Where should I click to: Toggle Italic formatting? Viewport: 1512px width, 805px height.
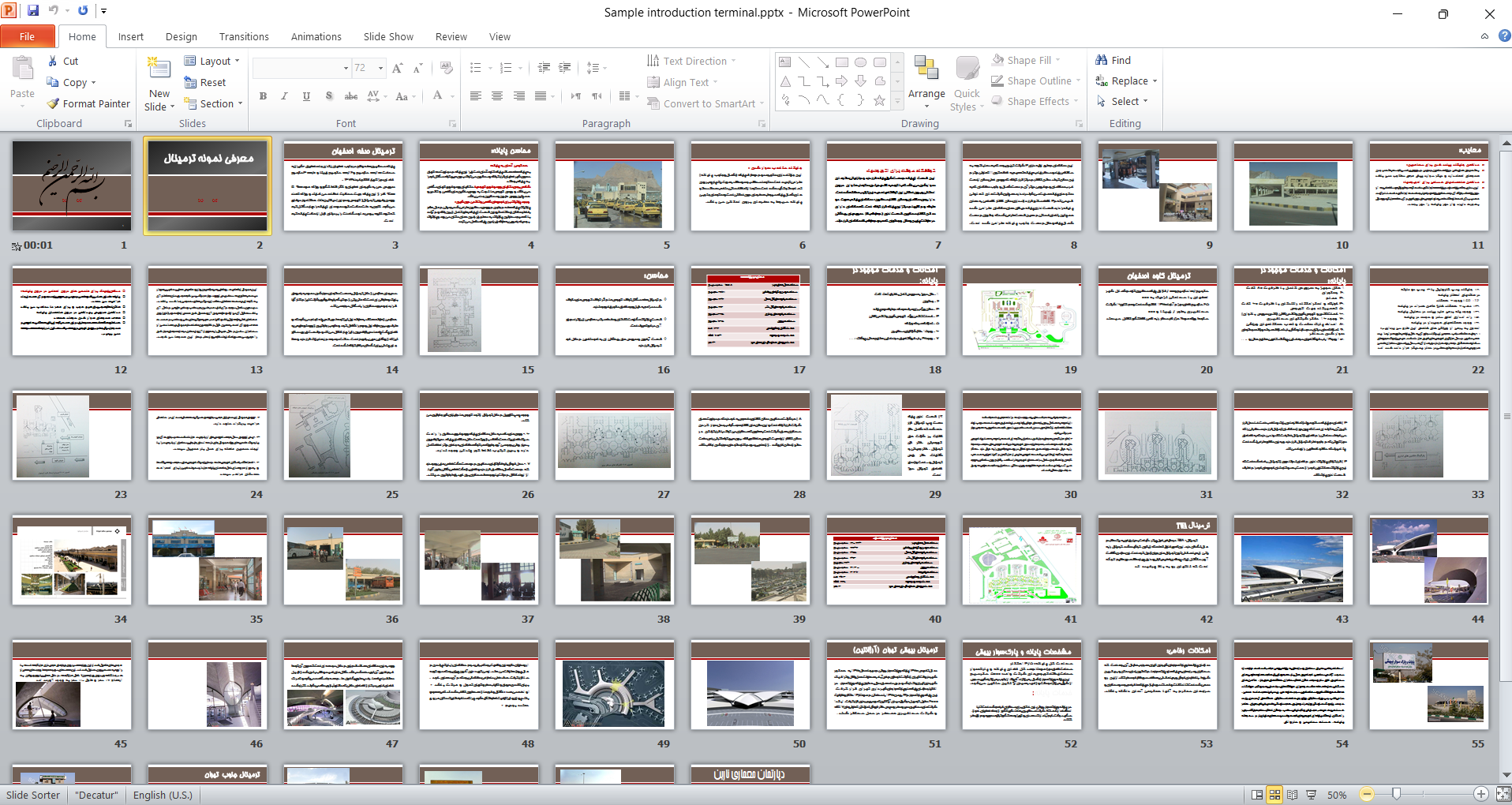click(284, 96)
